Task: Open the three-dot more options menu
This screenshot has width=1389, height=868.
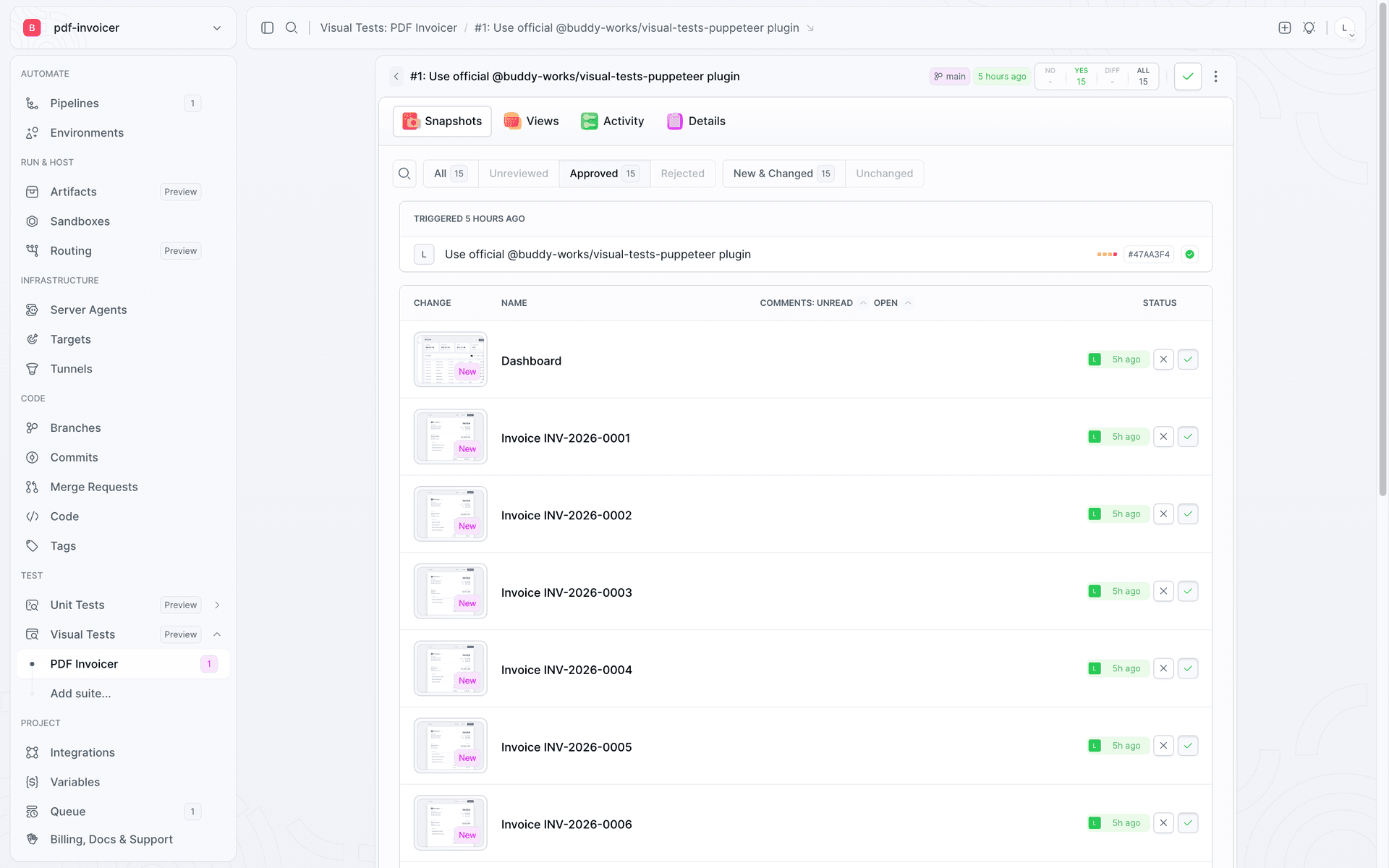Action: click(1216, 77)
